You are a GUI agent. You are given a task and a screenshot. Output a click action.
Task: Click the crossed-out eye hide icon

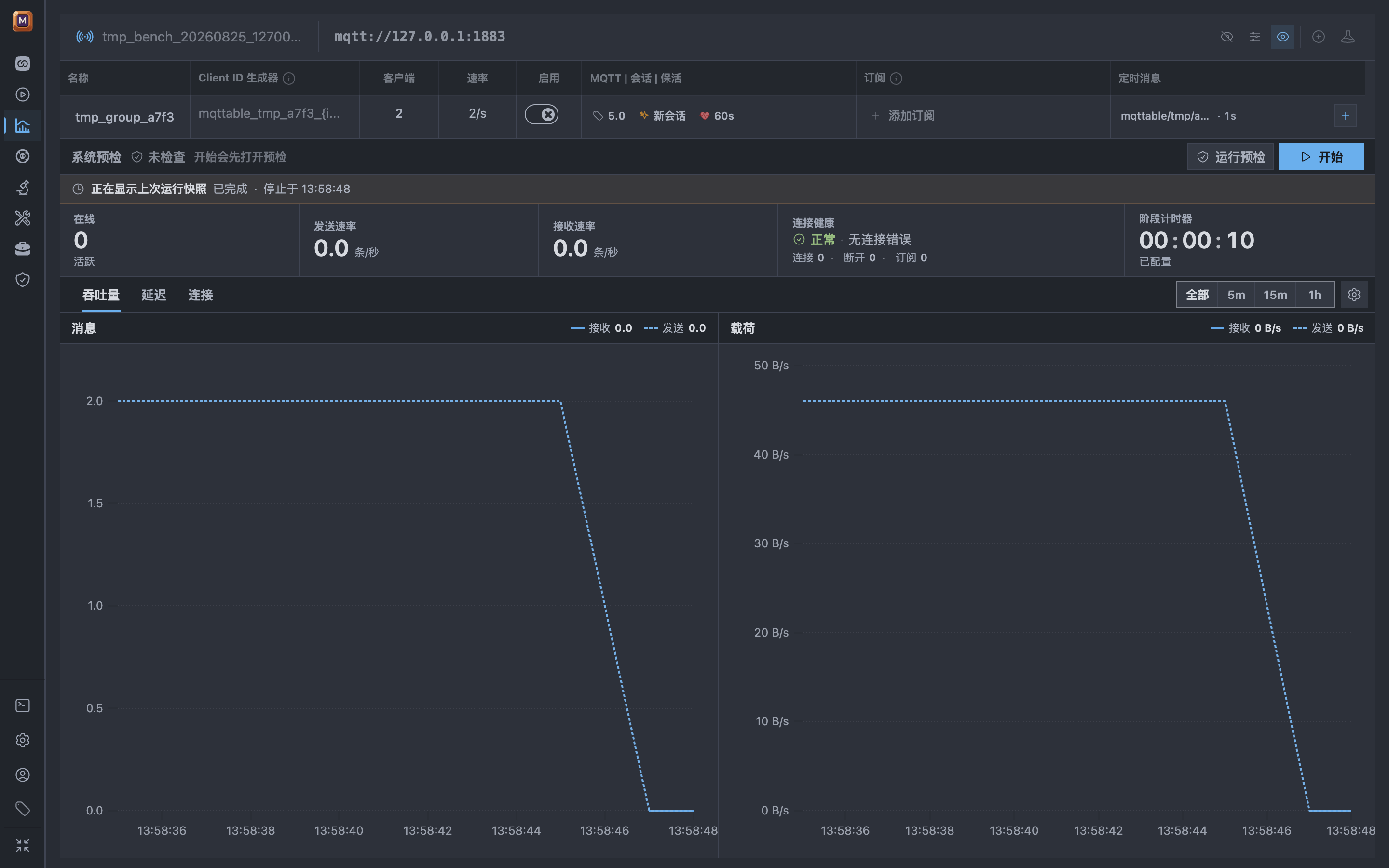[1226, 37]
